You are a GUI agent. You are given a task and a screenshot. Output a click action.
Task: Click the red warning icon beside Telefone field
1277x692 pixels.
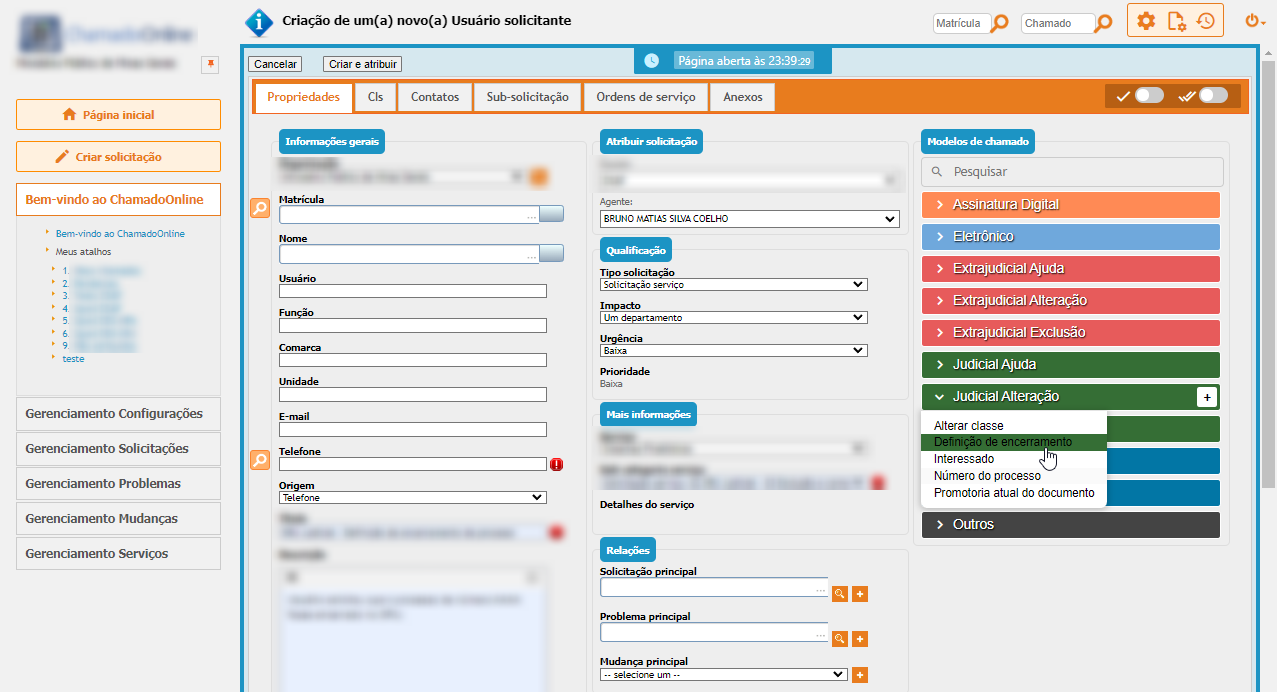point(557,464)
